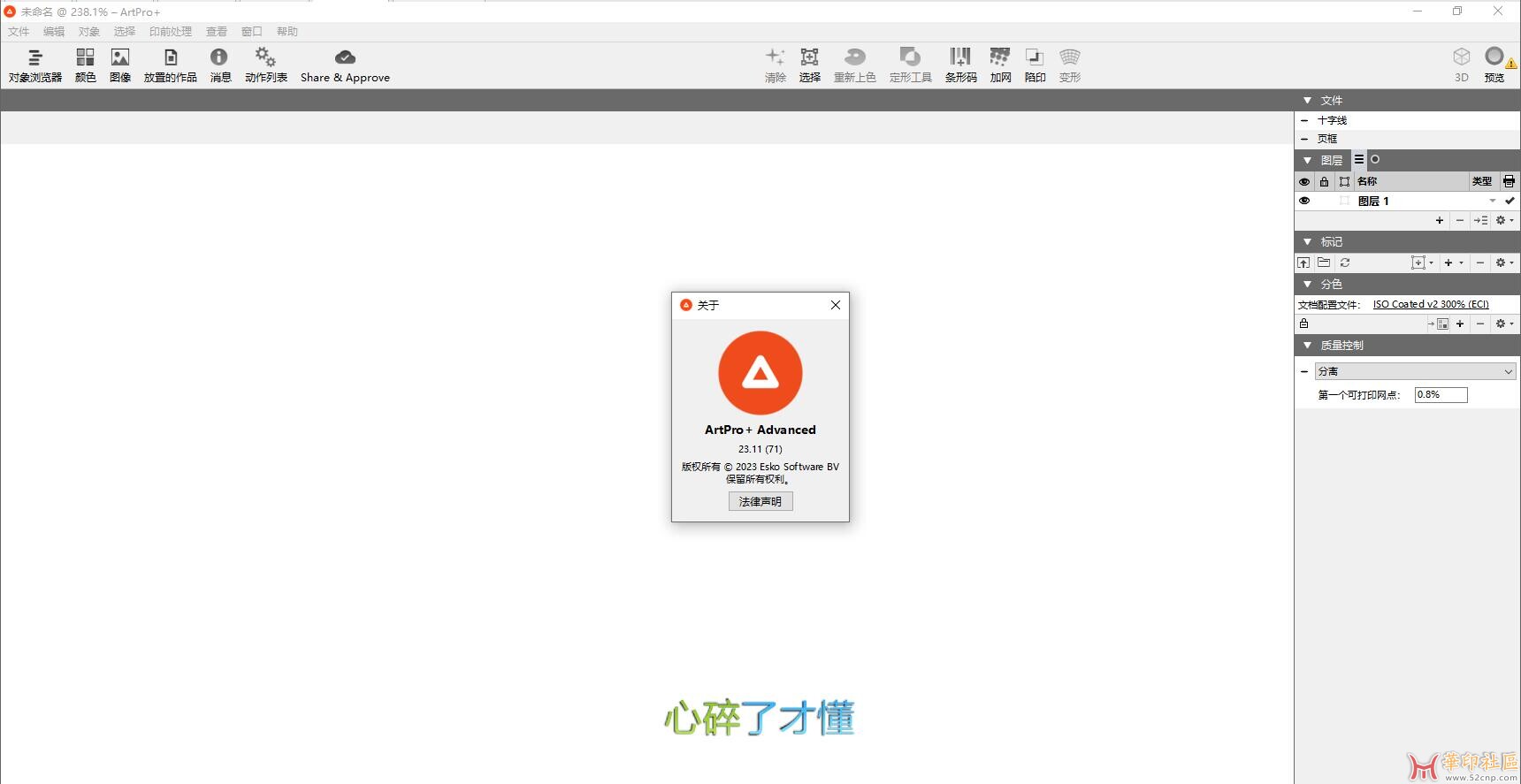Open the marks folder icon
1521x784 pixels.
coord(1324,263)
